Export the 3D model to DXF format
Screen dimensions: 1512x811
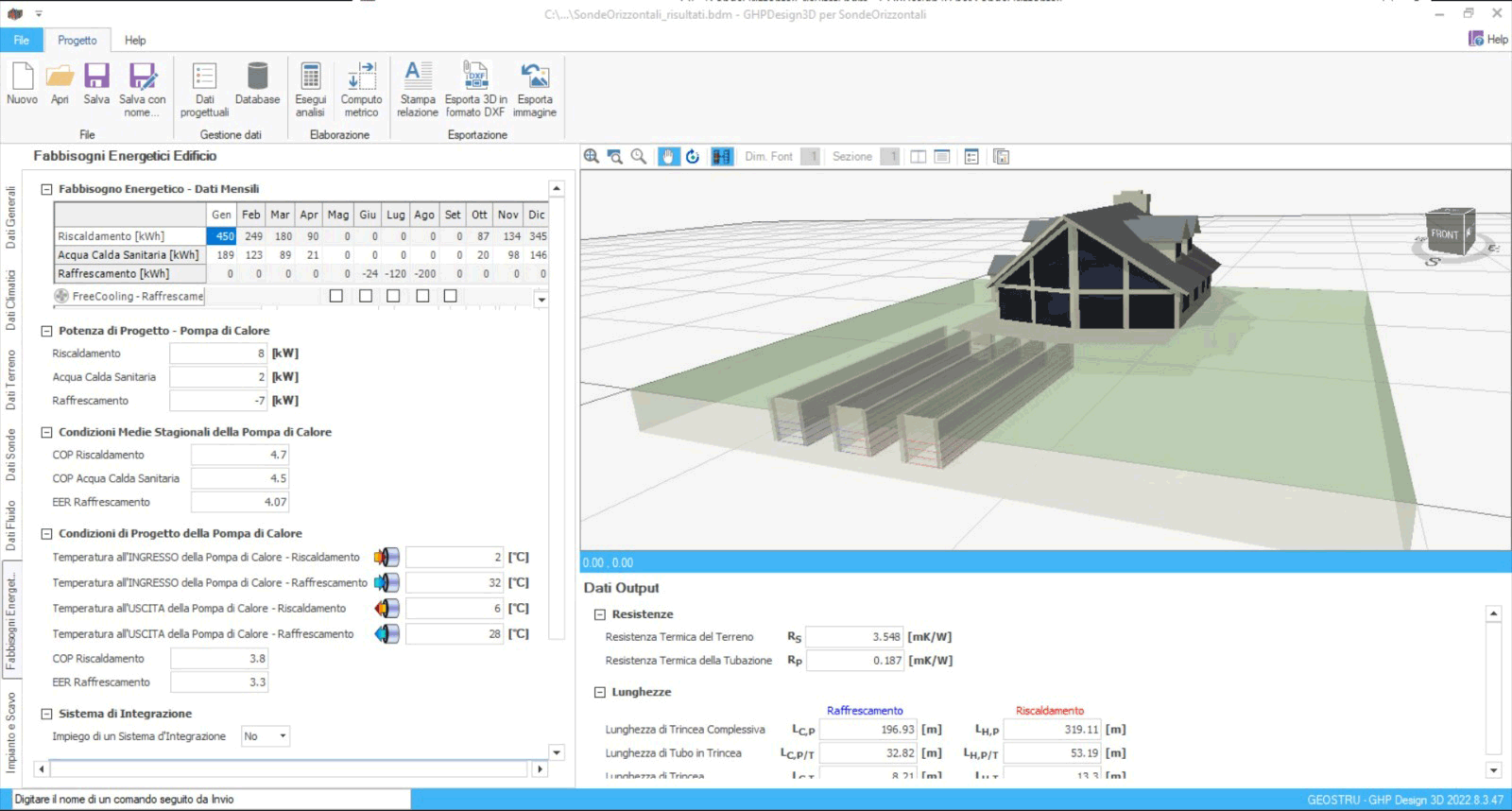[475, 78]
